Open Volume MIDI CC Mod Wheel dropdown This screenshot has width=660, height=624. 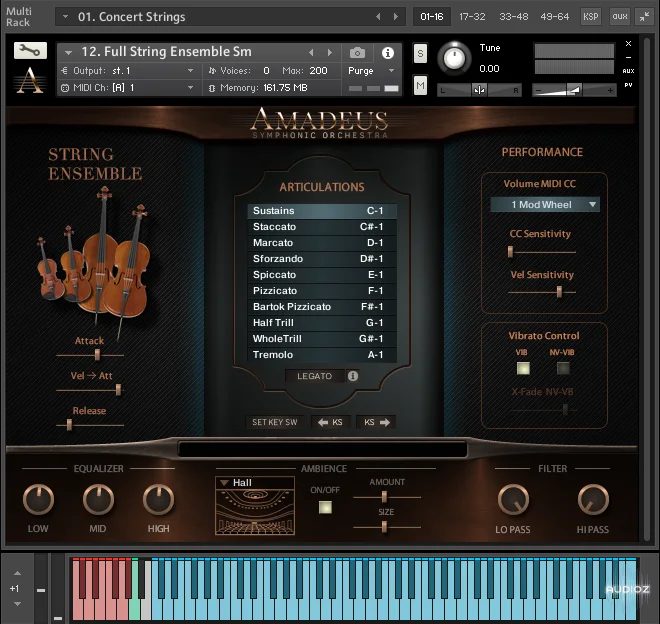pos(545,205)
